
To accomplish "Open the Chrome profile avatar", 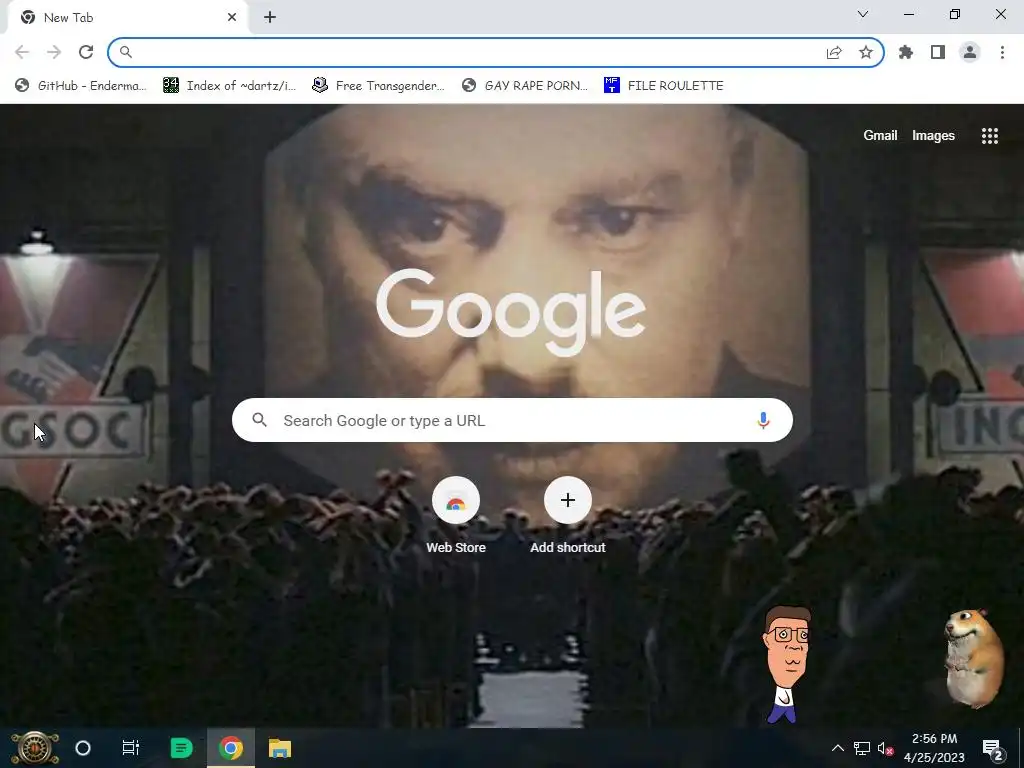I will 970,52.
